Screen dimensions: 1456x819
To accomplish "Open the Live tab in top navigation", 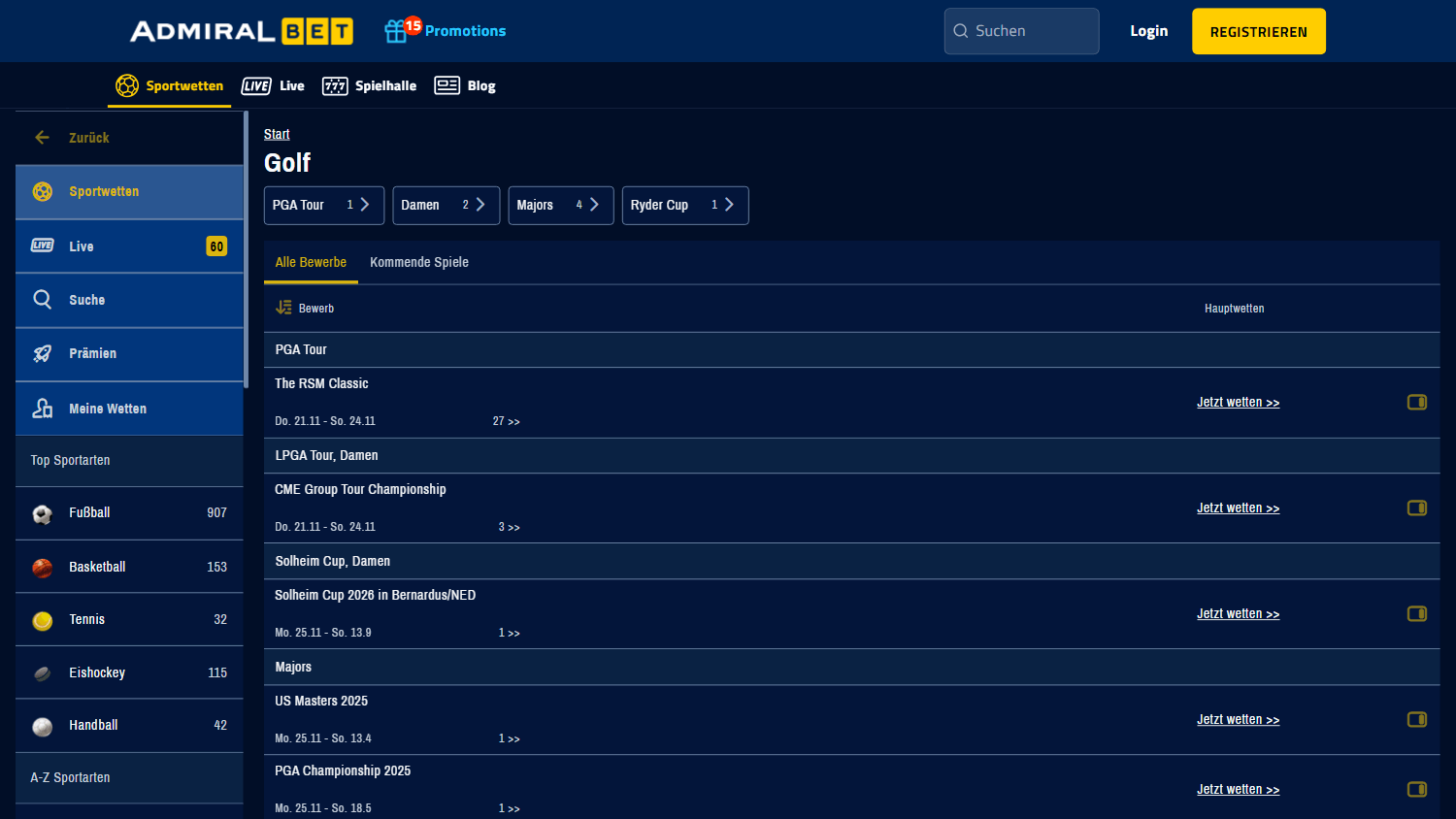I will [x=273, y=85].
